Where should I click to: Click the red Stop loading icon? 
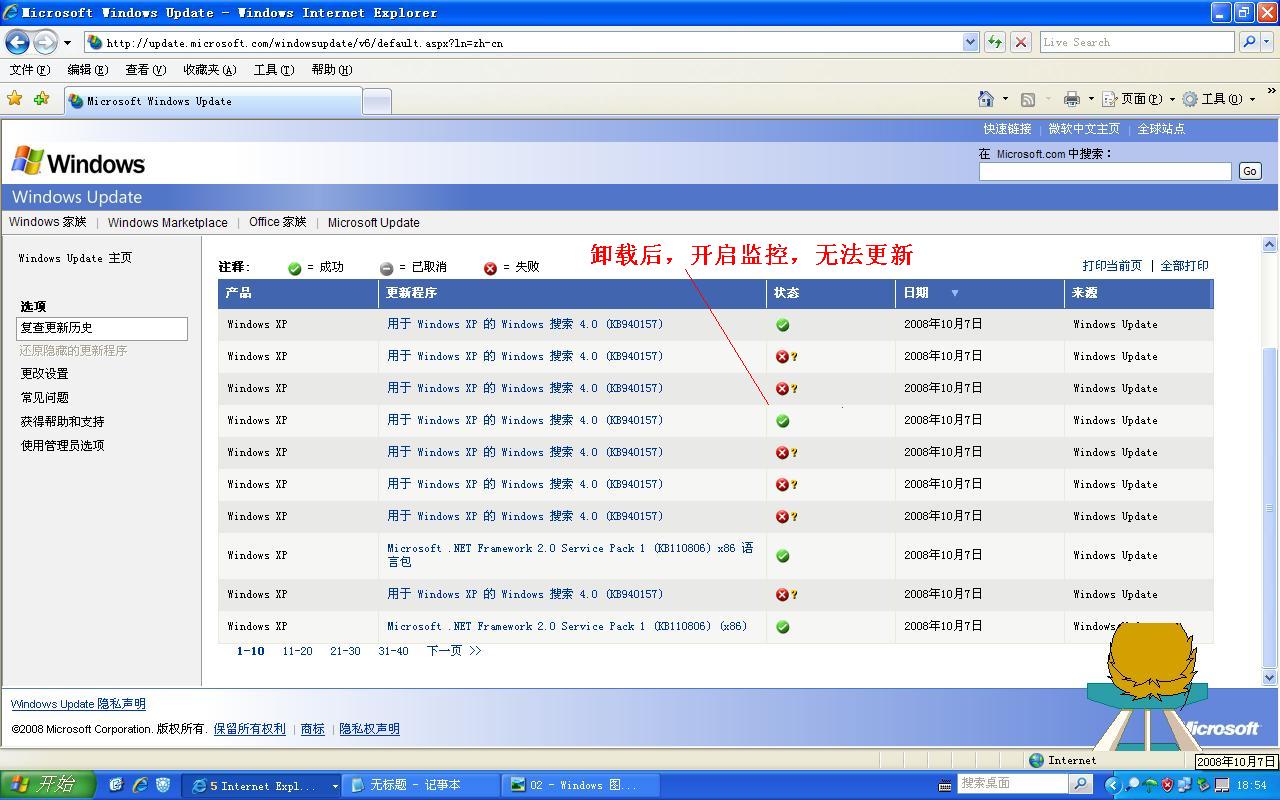pyautogui.click(x=1021, y=42)
